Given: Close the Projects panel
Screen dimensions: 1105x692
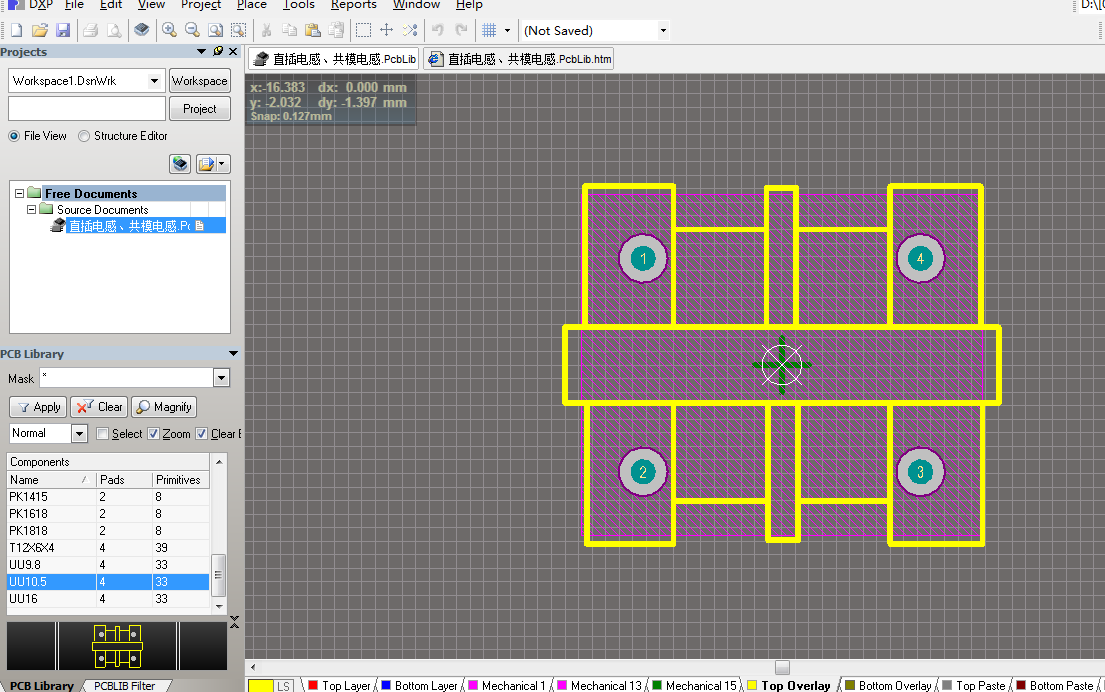Looking at the screenshot, I should point(233,51).
